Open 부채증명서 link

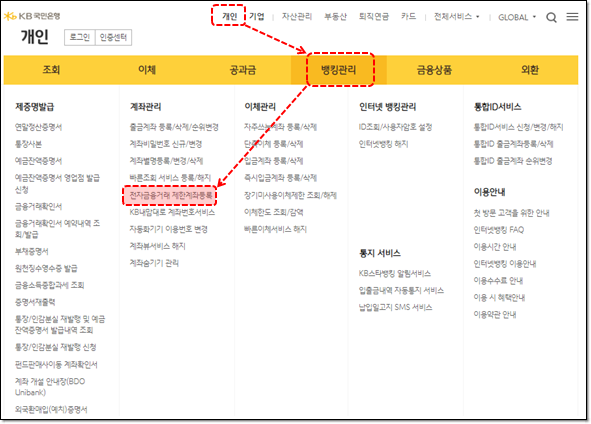(32, 251)
